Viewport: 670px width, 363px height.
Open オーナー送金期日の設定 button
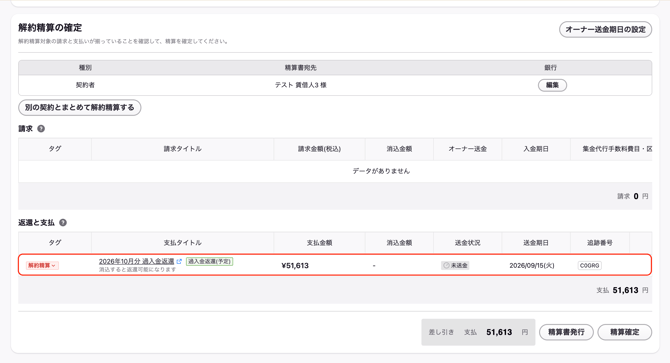coord(605,29)
